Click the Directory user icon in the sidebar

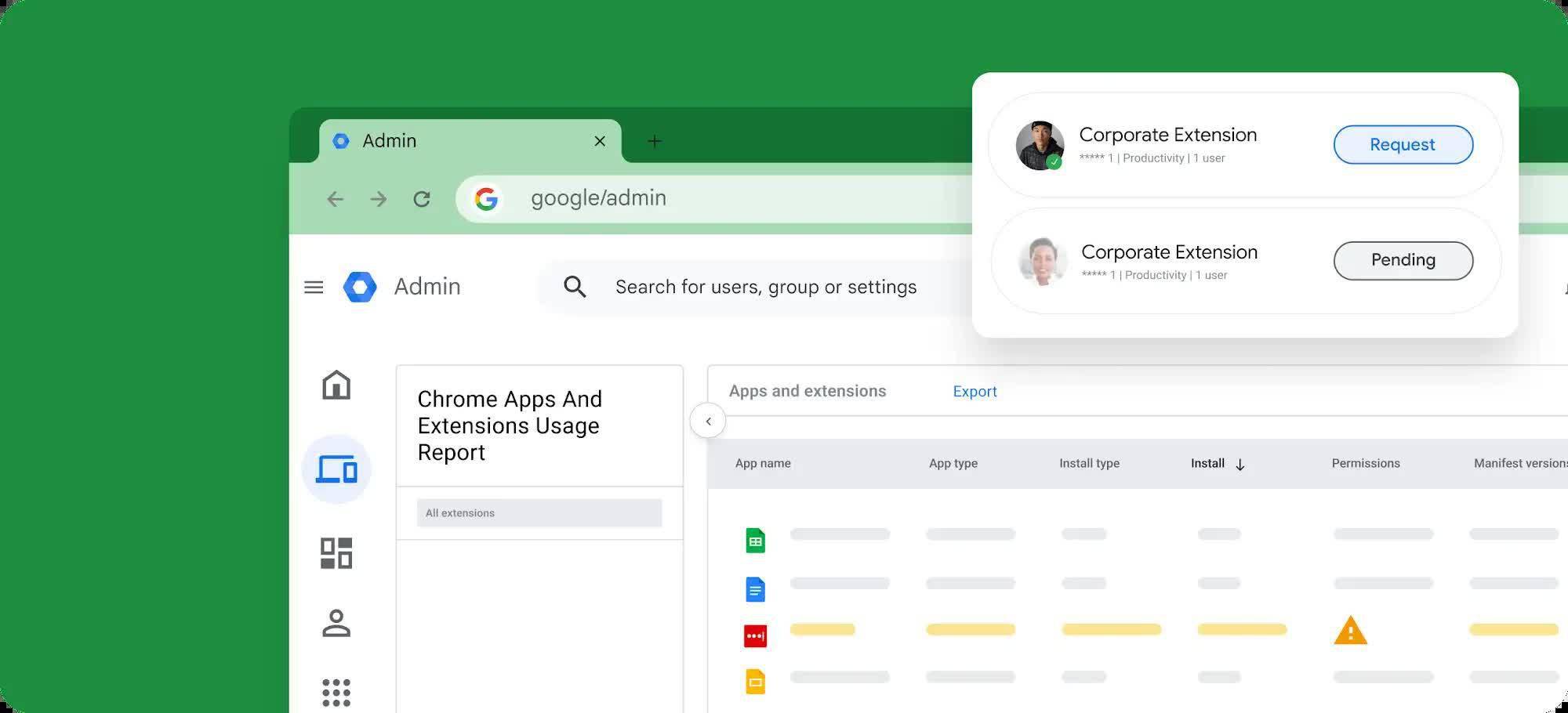click(336, 623)
